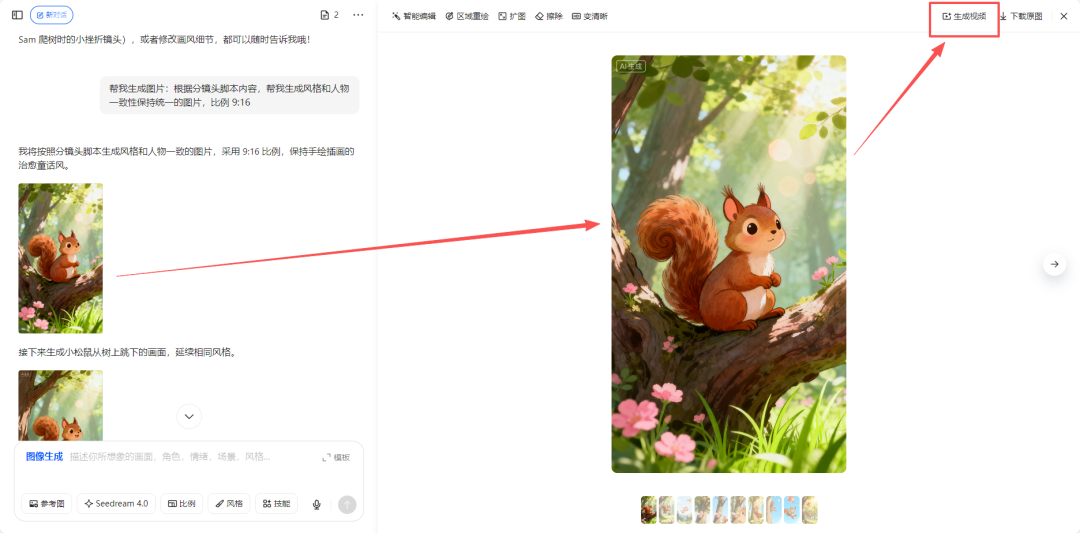This screenshot has width=1080, height=533.
Task: Select the 扩图 expand image tool
Action: (x=511, y=16)
